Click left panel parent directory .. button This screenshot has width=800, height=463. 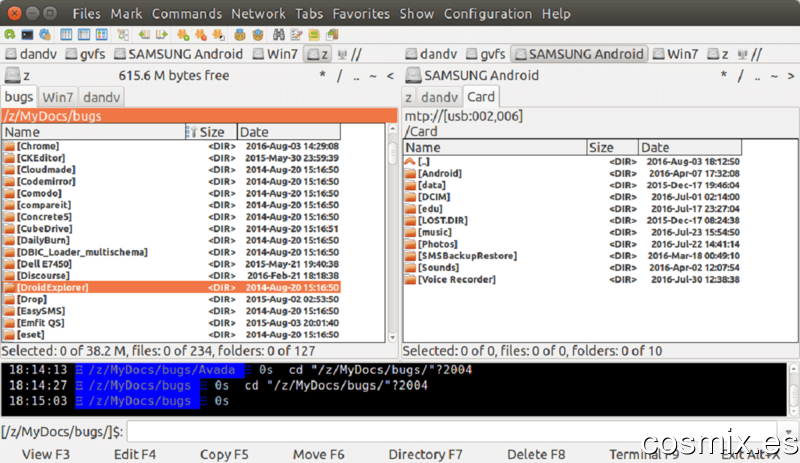pyautogui.click(x=356, y=76)
